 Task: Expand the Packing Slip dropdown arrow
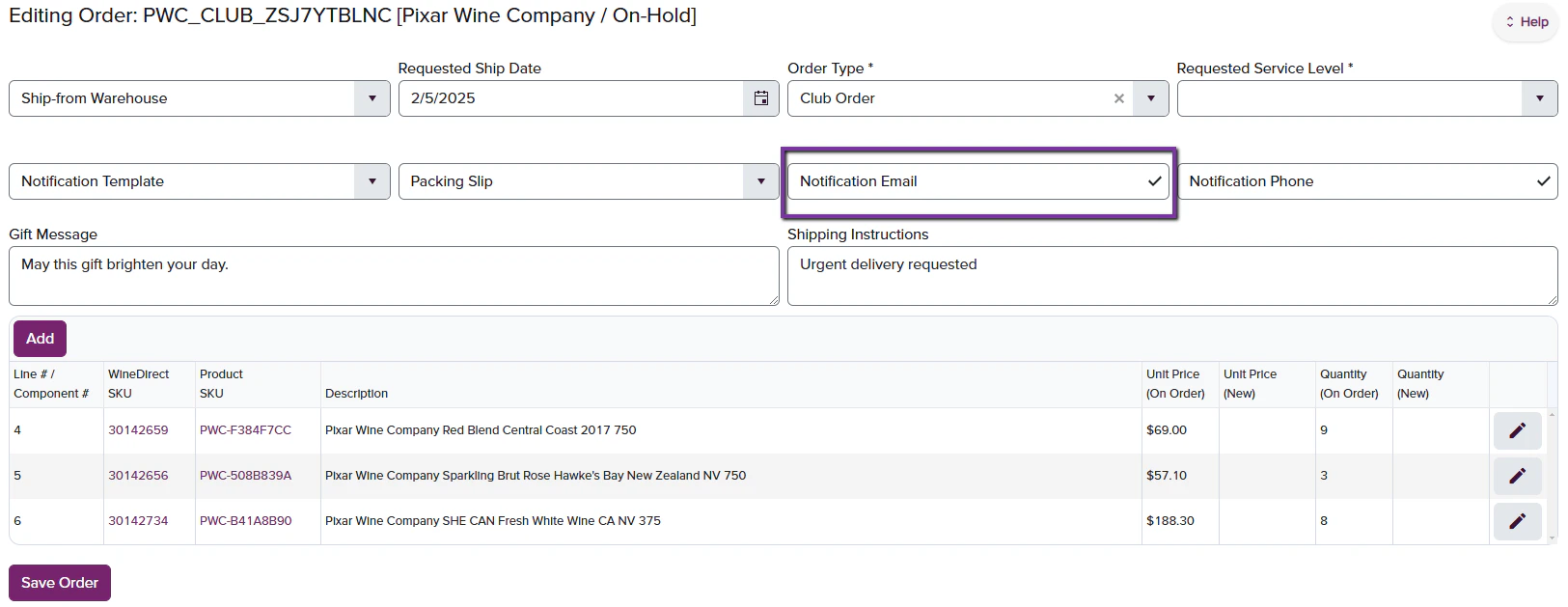click(x=761, y=181)
